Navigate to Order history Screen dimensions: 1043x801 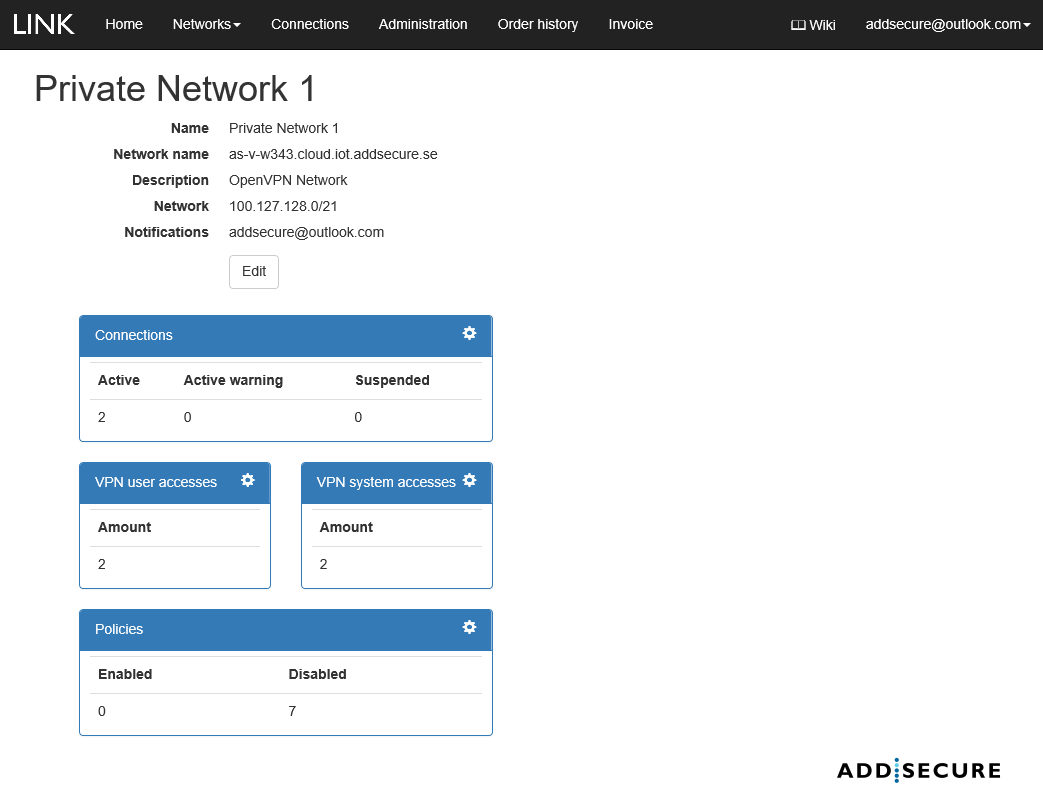538,24
